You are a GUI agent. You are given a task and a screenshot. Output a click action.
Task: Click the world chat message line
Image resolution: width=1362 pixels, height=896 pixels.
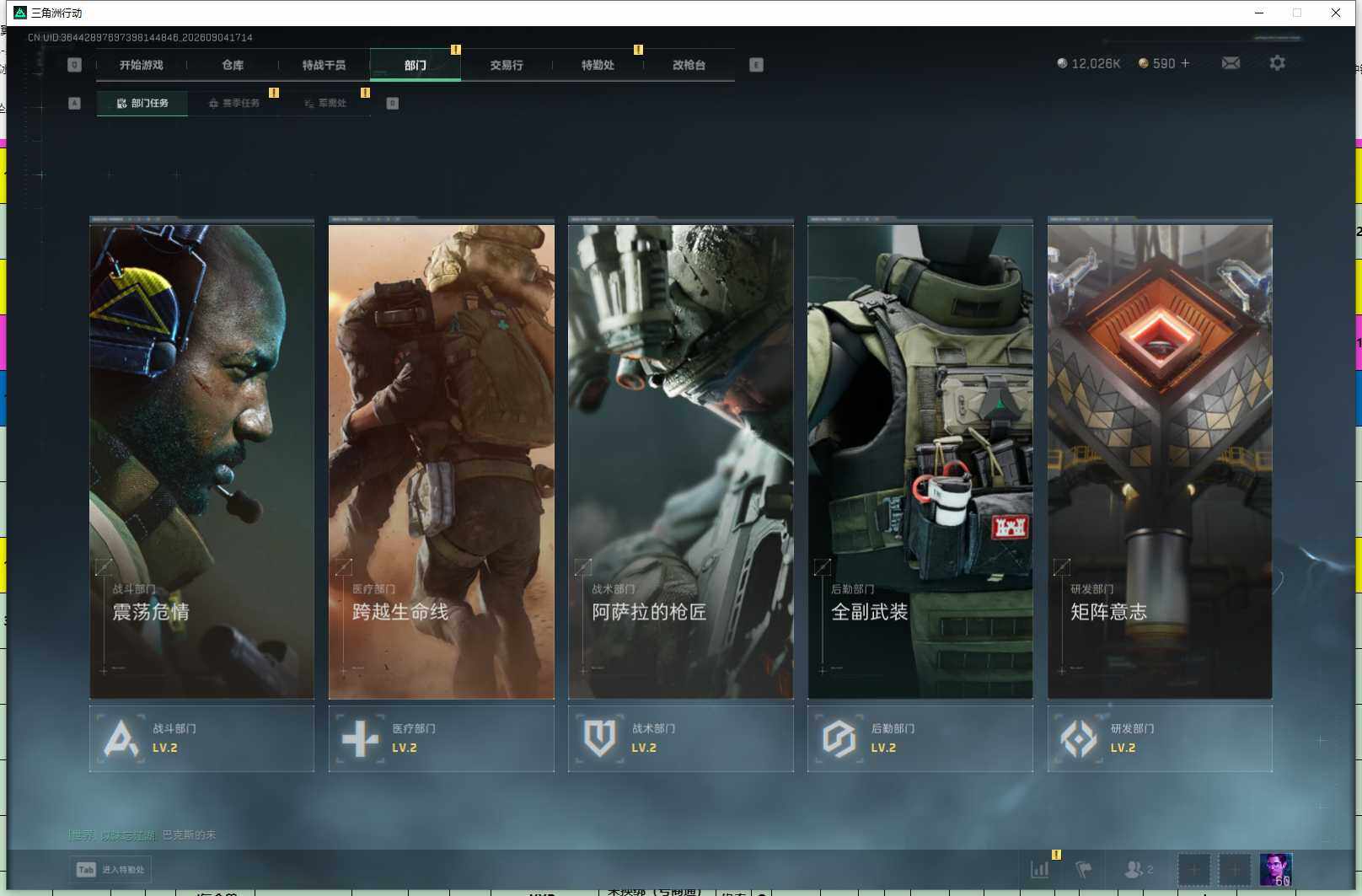[142, 834]
